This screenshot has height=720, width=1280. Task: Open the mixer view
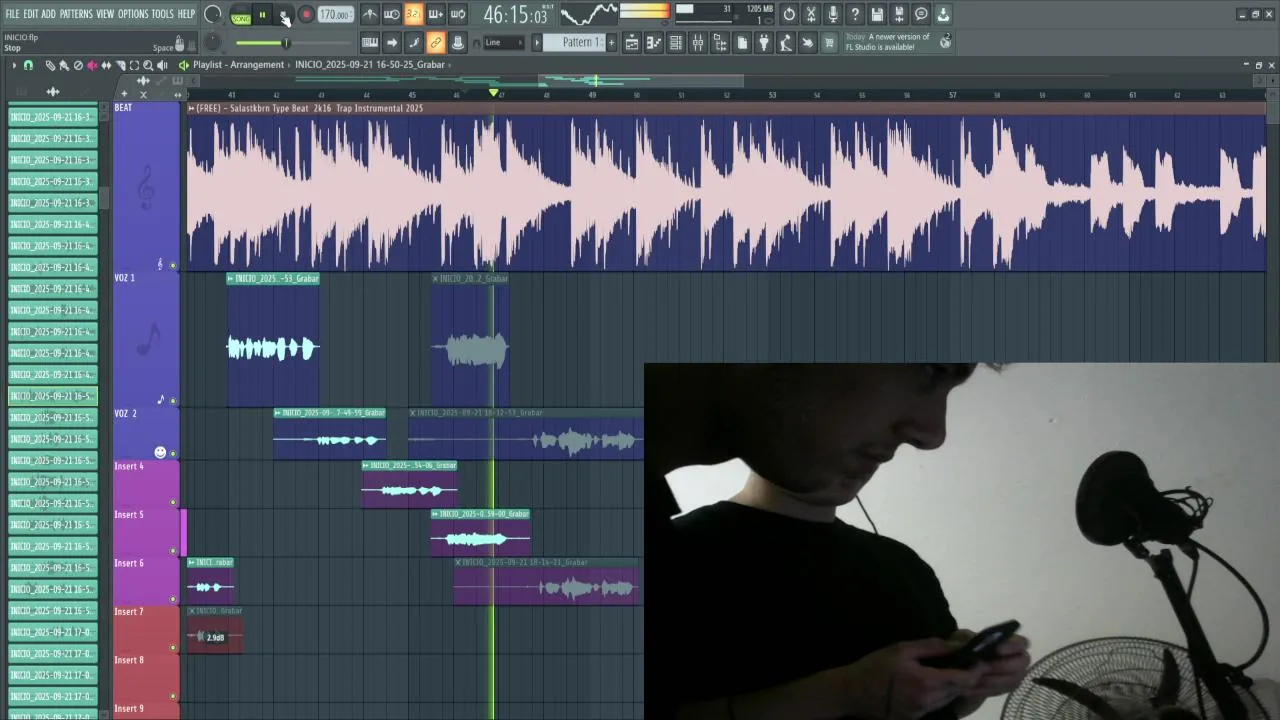tap(696, 42)
